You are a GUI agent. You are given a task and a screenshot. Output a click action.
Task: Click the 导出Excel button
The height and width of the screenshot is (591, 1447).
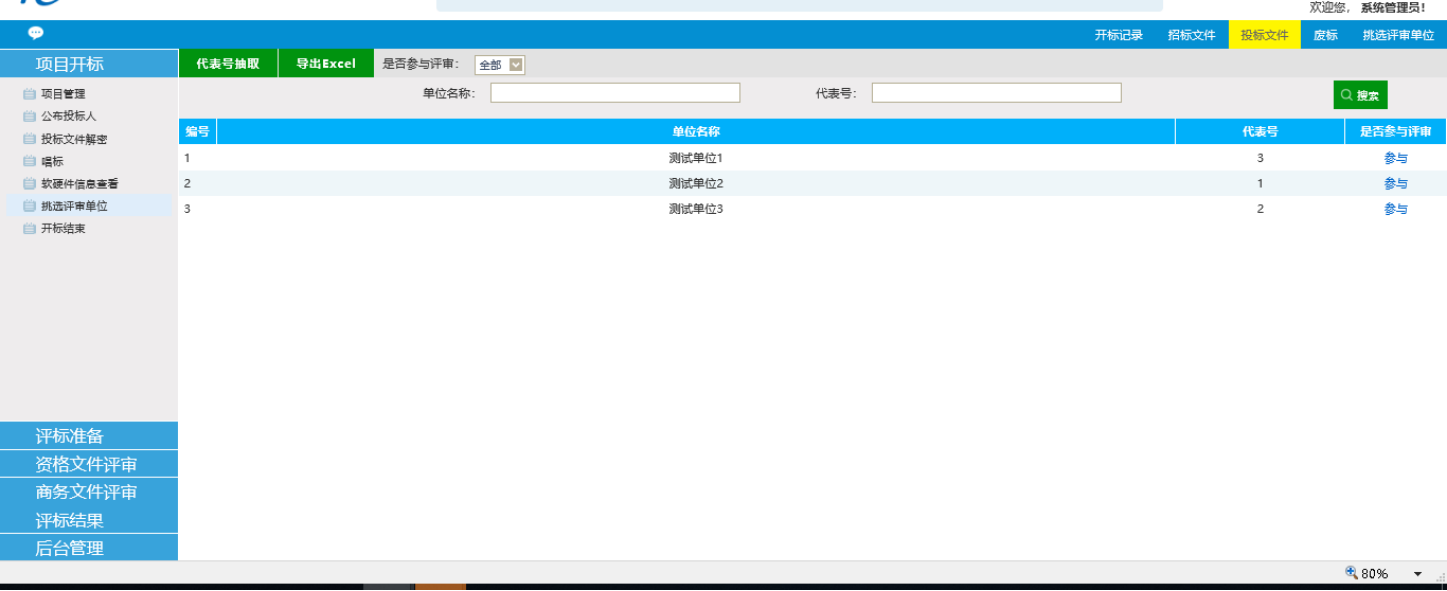pos(326,64)
